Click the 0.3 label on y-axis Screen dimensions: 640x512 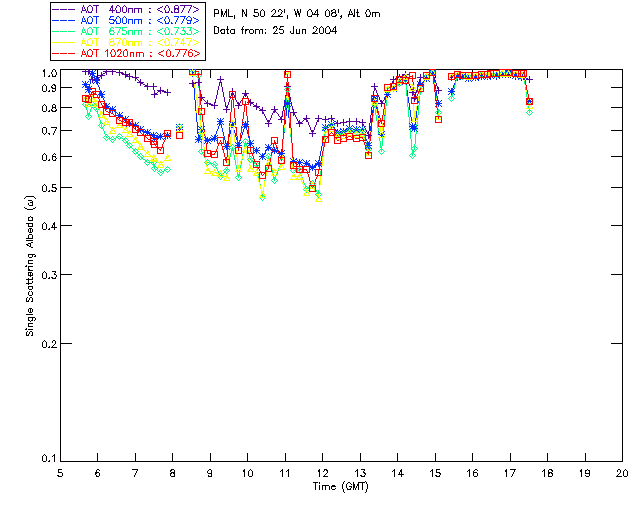tap(49, 275)
